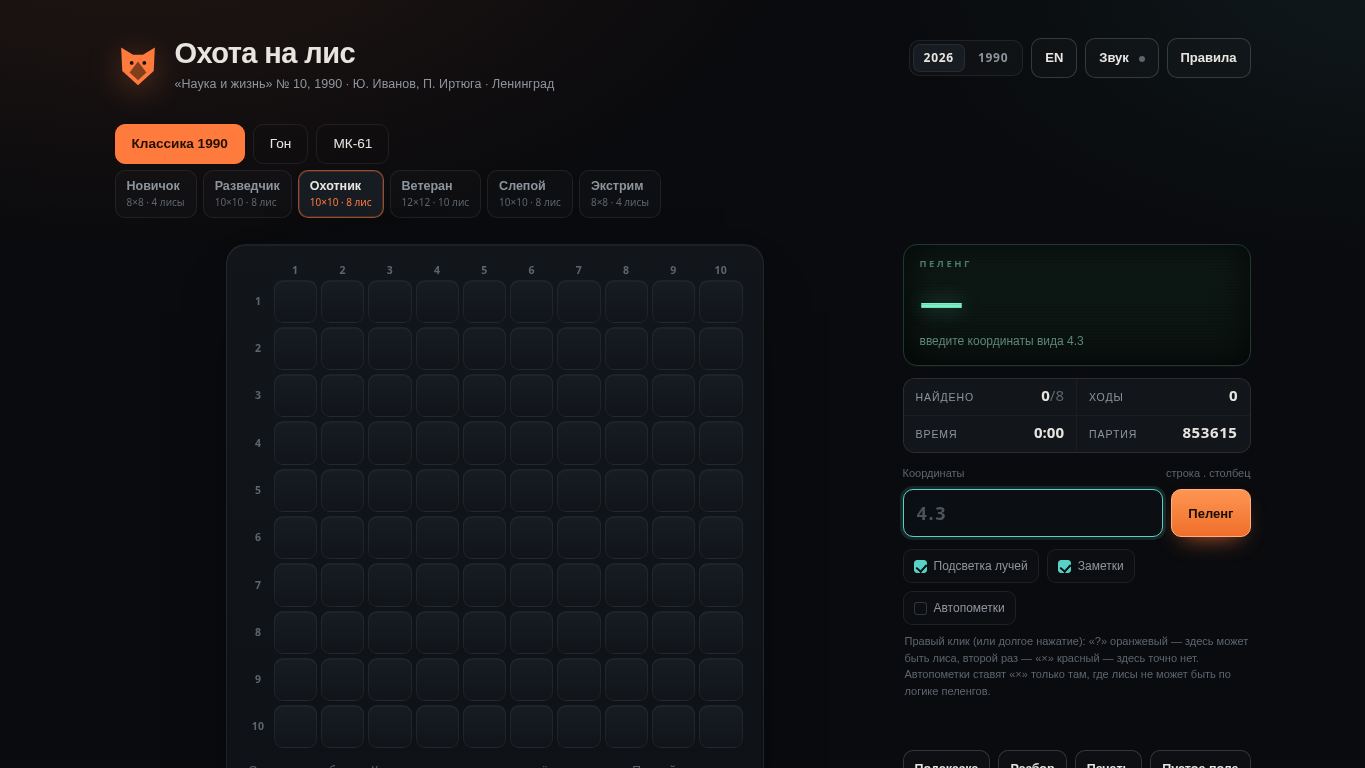Image resolution: width=1365 pixels, height=768 pixels.
Task: Select the Ветеран 12×12 difficulty
Action: 435,194
